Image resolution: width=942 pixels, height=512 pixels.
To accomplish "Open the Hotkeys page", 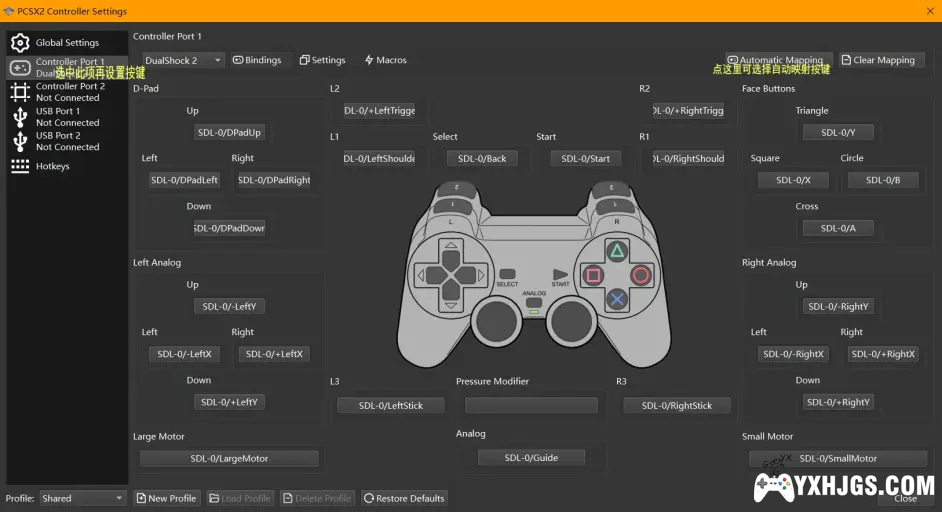I will pyautogui.click(x=52, y=166).
